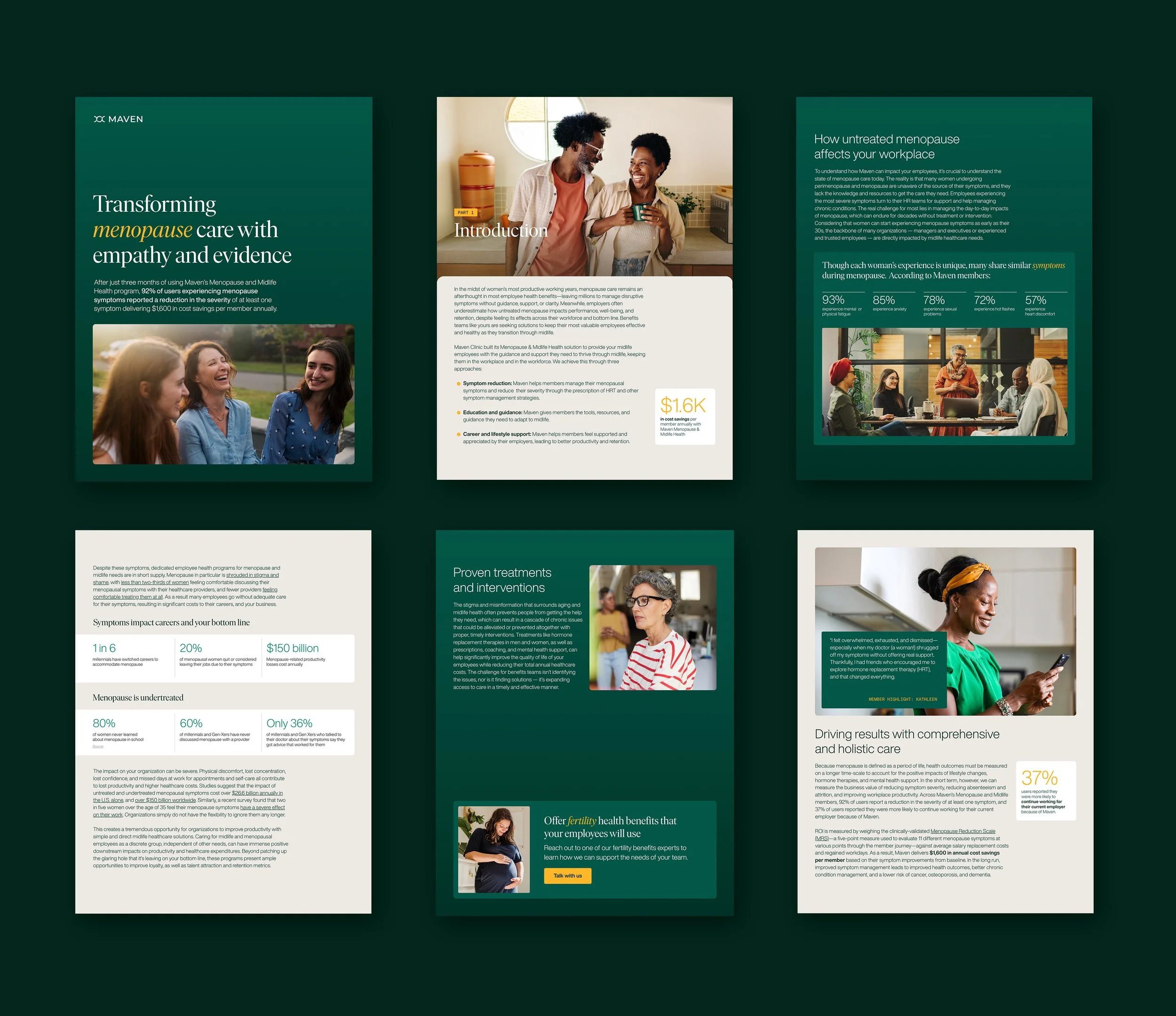This screenshot has width=1176, height=1016.
Task: Click the Member Highlight: Kathleen quote box
Action: pos(884,669)
